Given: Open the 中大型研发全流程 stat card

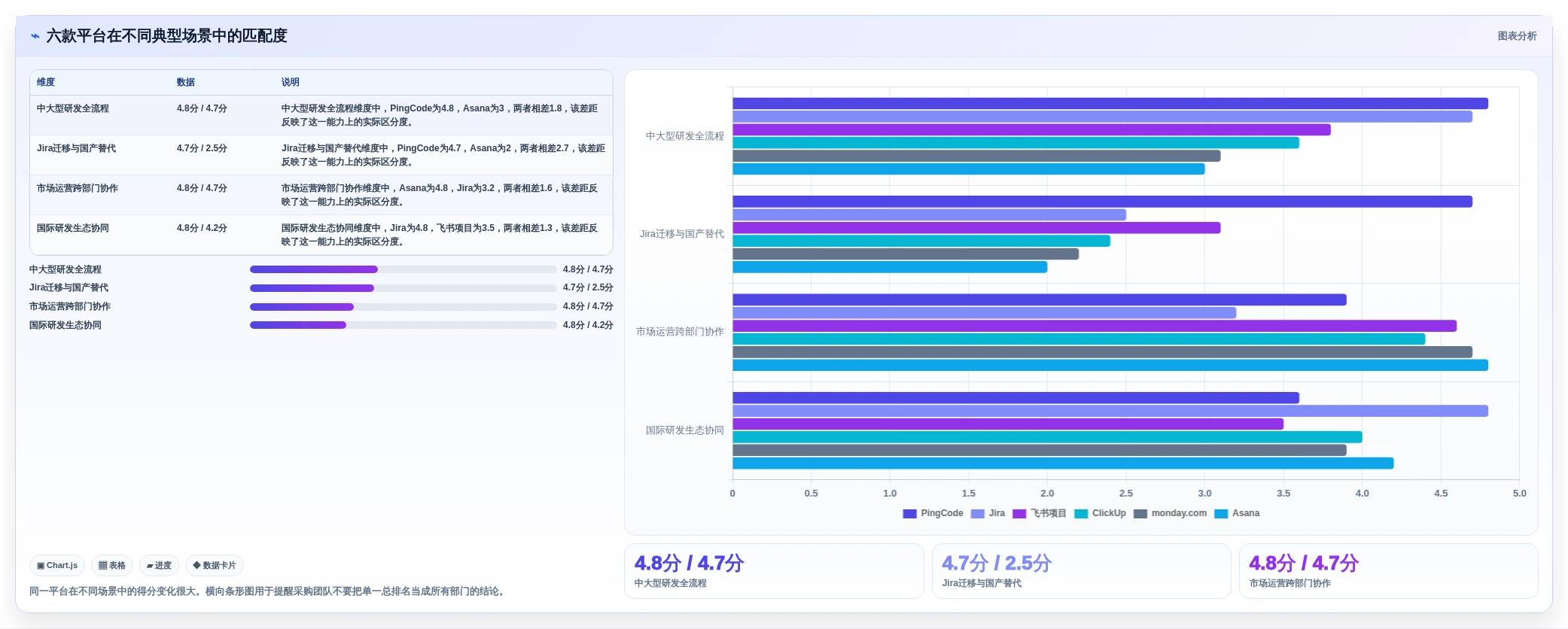Looking at the screenshot, I should [x=774, y=571].
